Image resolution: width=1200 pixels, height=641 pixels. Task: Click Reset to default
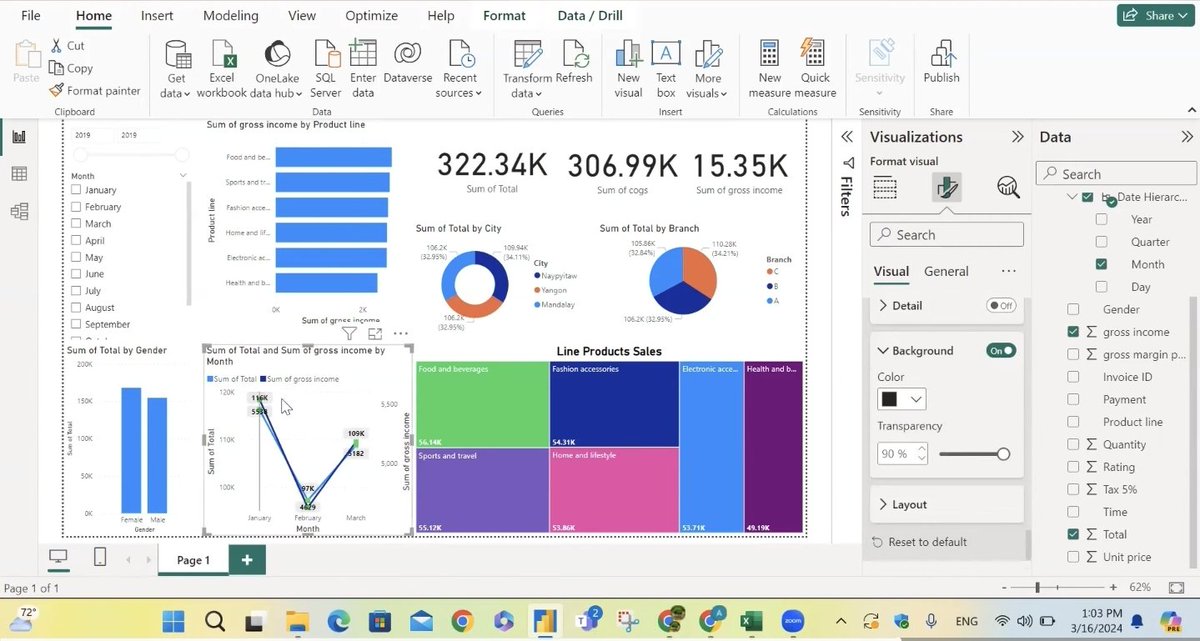click(x=920, y=542)
